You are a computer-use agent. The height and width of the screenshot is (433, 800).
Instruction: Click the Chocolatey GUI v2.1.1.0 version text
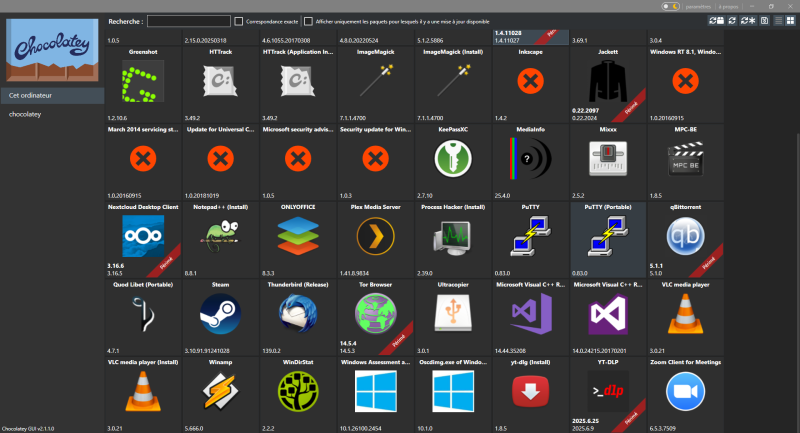click(x=28, y=429)
